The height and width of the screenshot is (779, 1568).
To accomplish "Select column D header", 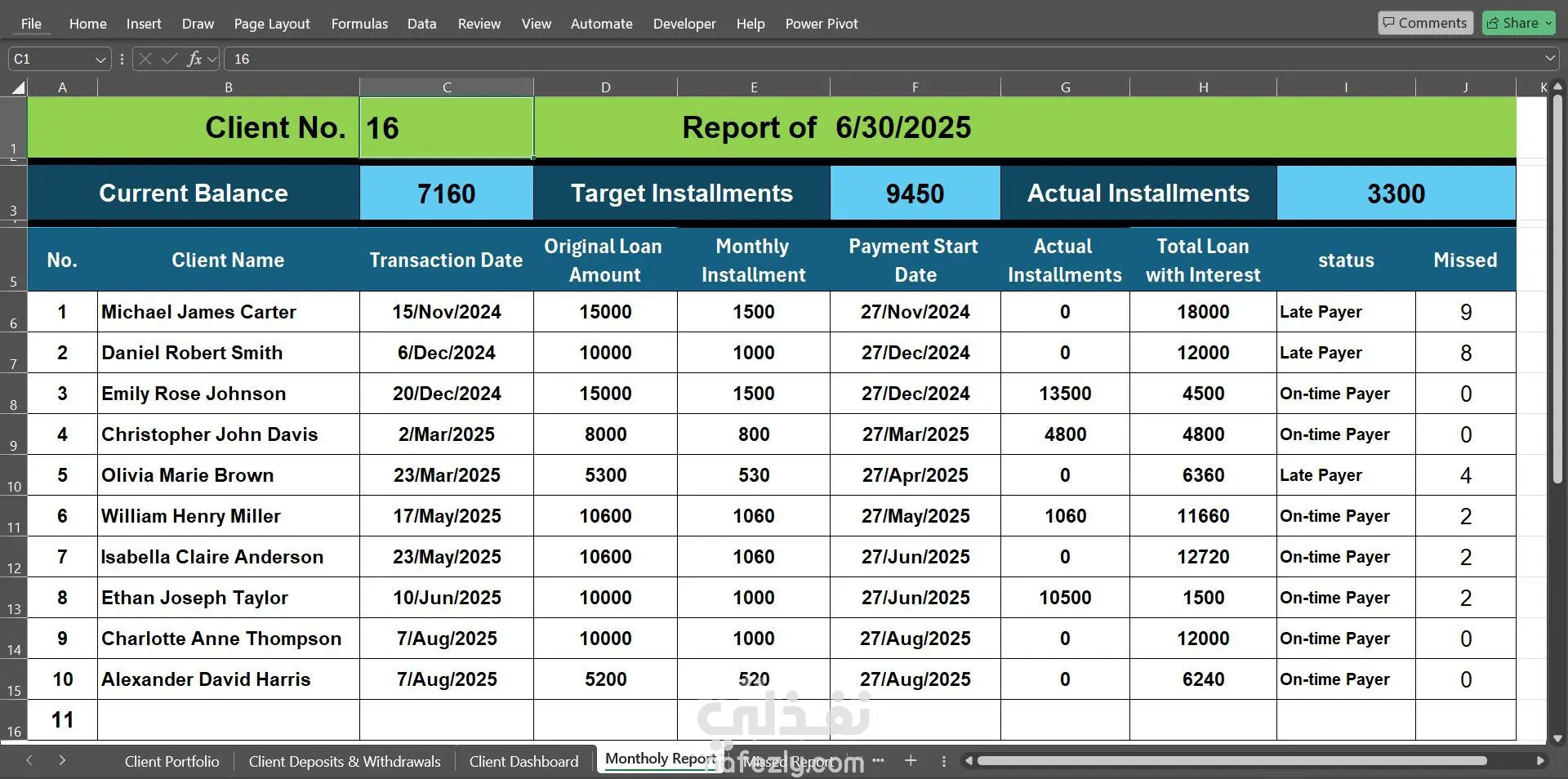I will click(x=605, y=87).
